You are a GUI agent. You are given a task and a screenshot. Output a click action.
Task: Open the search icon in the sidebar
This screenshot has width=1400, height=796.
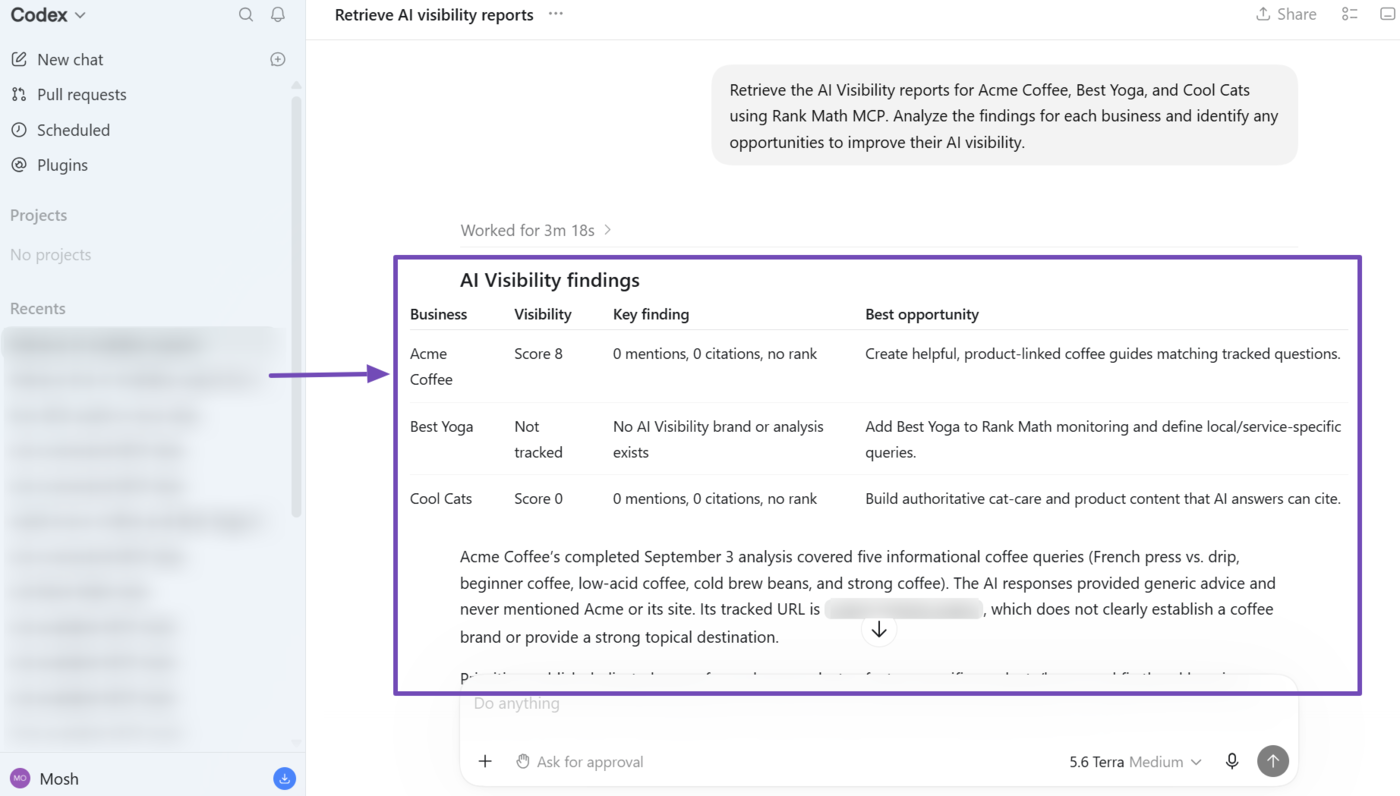coord(246,15)
